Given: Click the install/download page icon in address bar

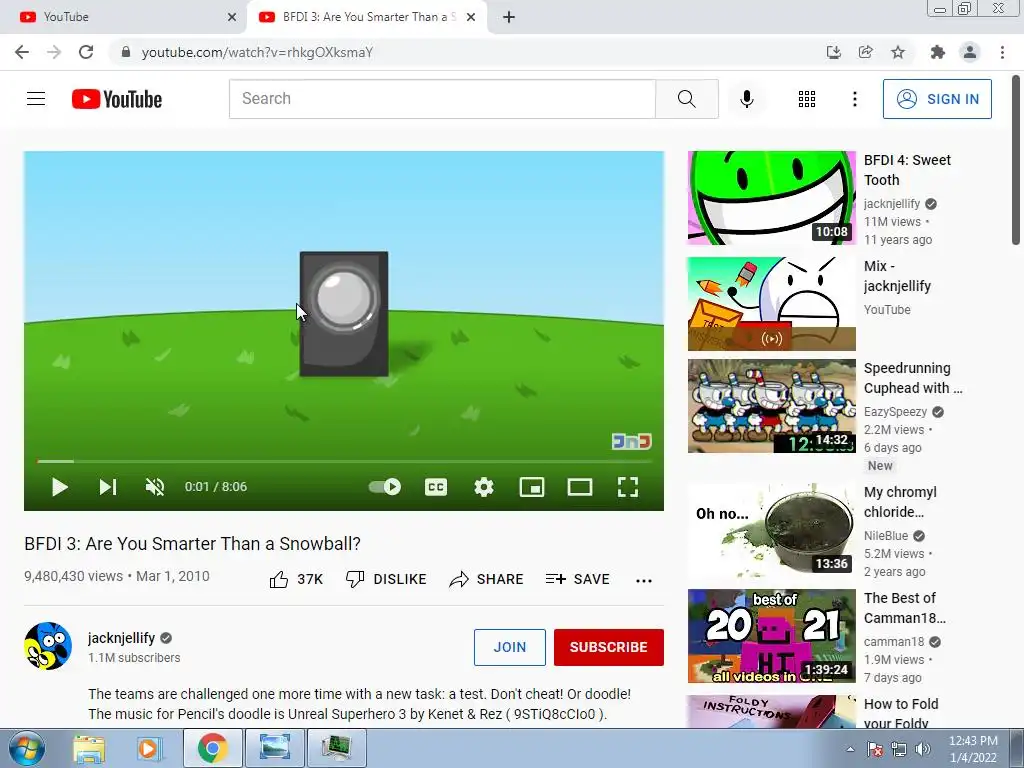Looking at the screenshot, I should pyautogui.click(x=833, y=52).
